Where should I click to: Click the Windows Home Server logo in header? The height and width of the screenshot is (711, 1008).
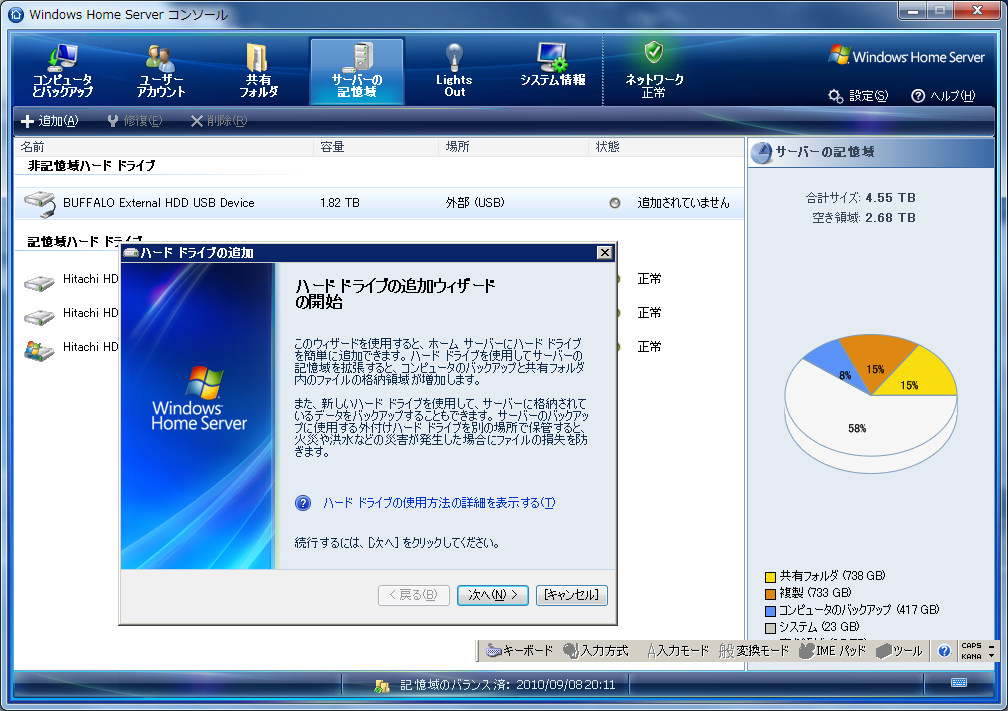coord(906,57)
